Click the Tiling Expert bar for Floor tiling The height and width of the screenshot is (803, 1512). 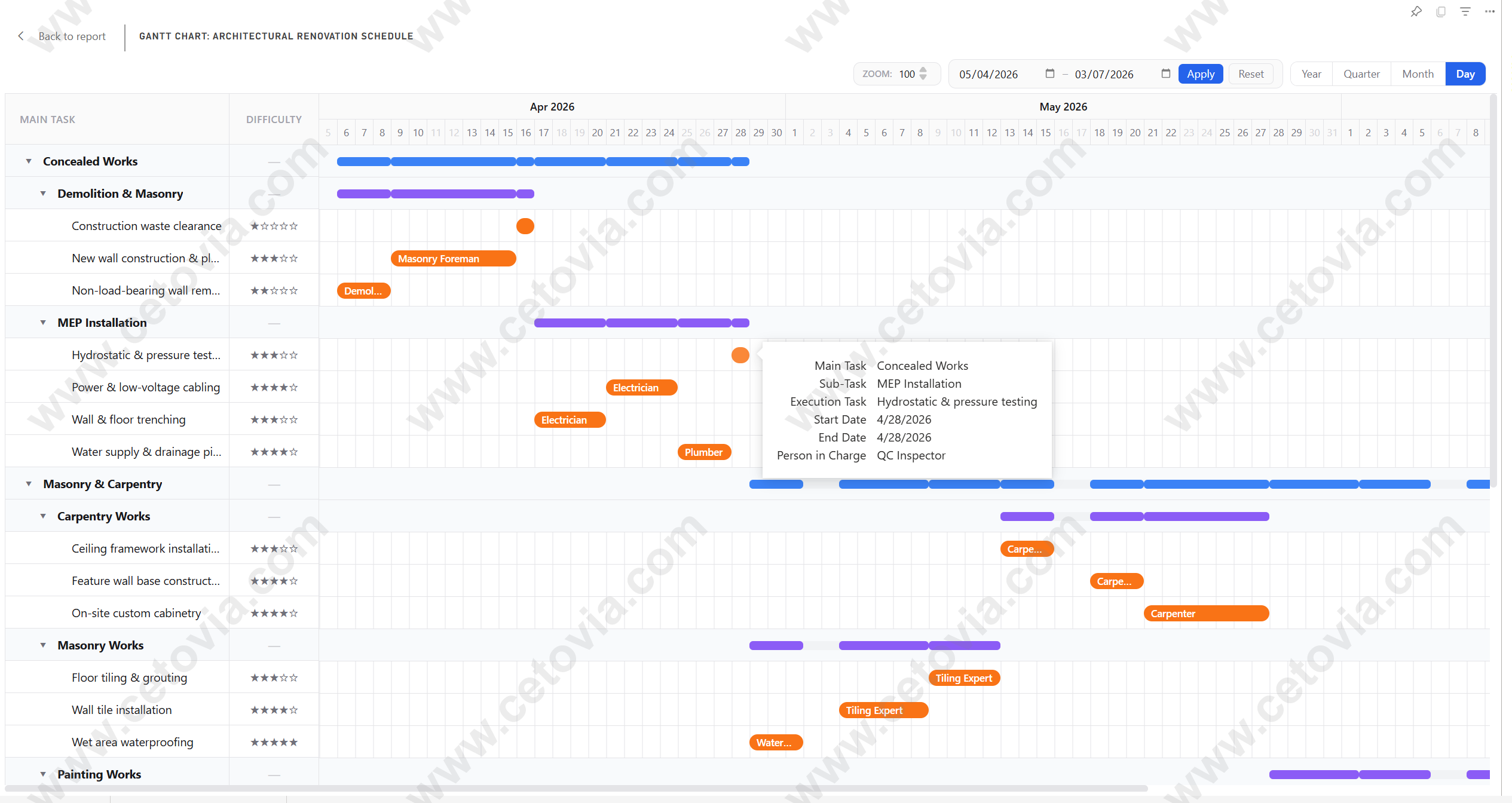coord(964,678)
